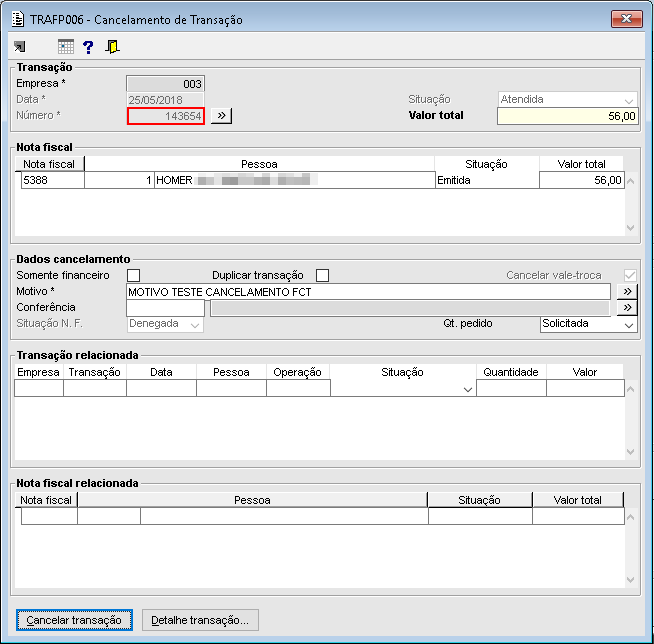Click Transação column header in Transação relacionada
Image resolution: width=654 pixels, height=644 pixels.
[x=95, y=372]
